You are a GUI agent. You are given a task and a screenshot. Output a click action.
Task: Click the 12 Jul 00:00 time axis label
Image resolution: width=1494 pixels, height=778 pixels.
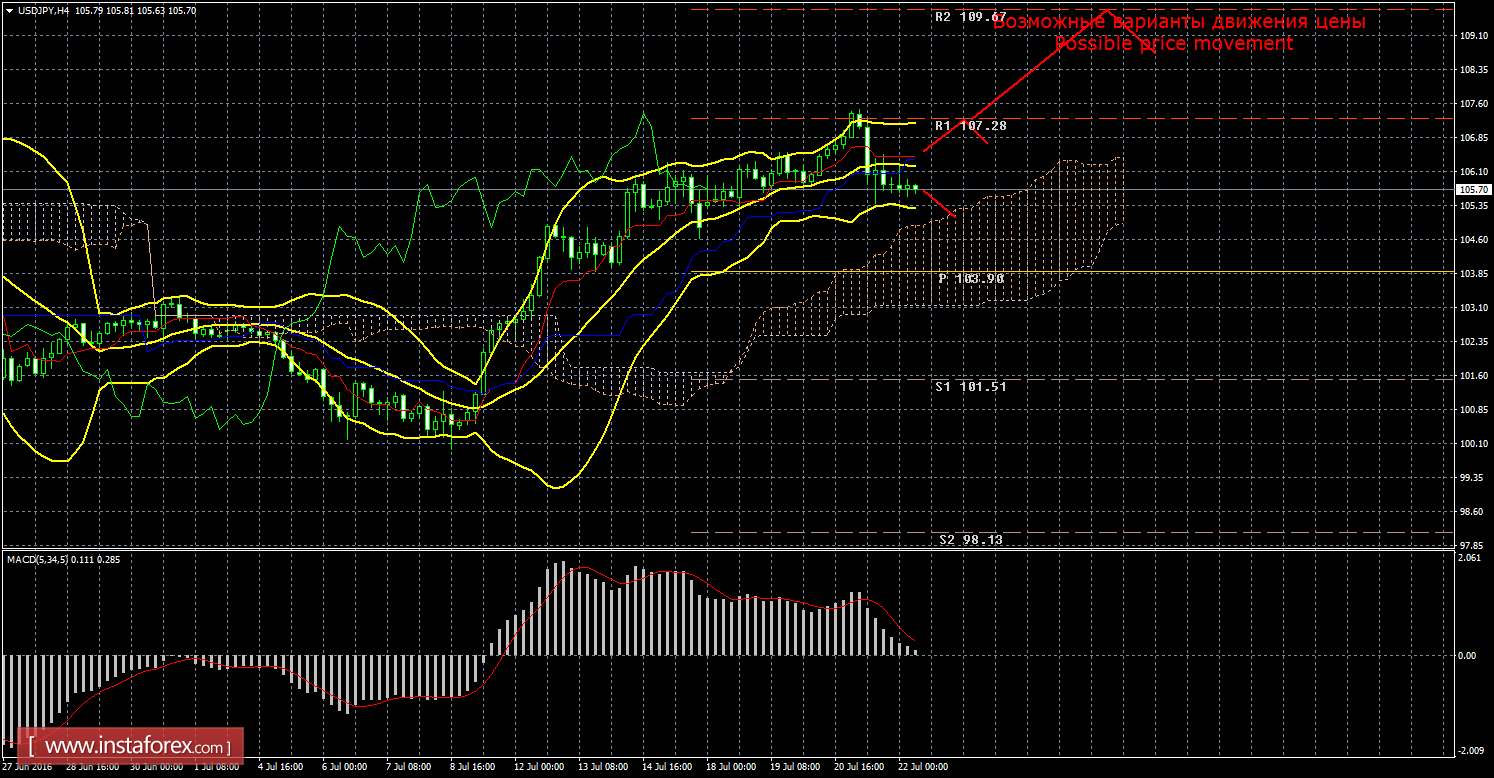point(539,767)
